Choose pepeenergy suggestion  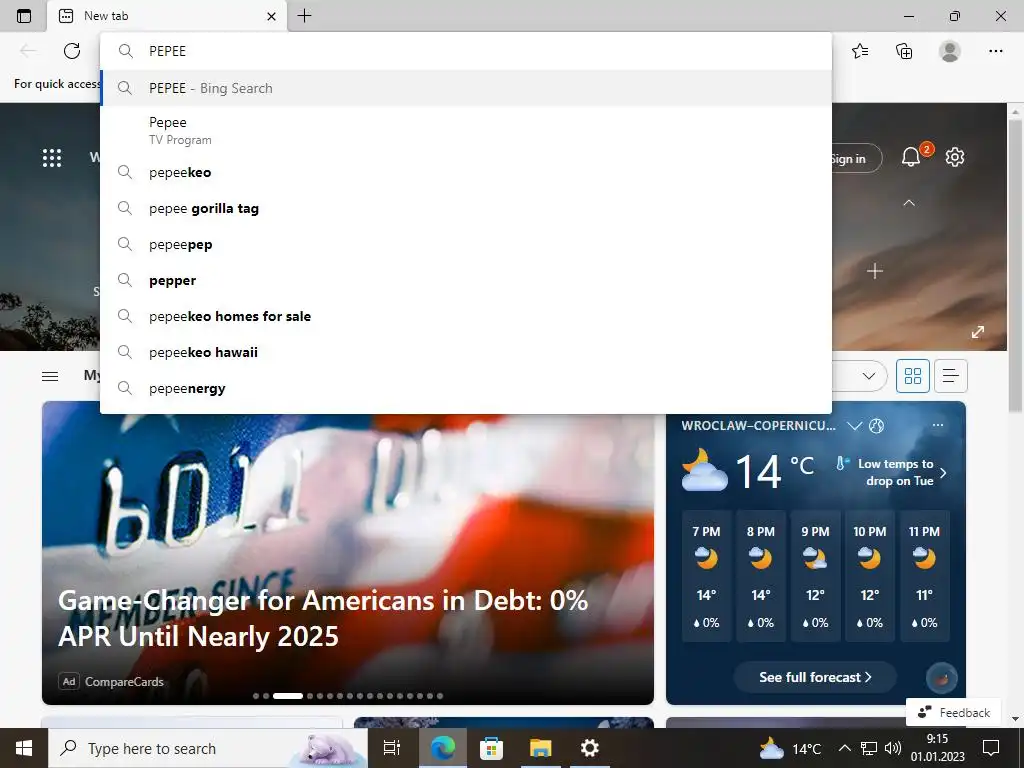(466, 388)
